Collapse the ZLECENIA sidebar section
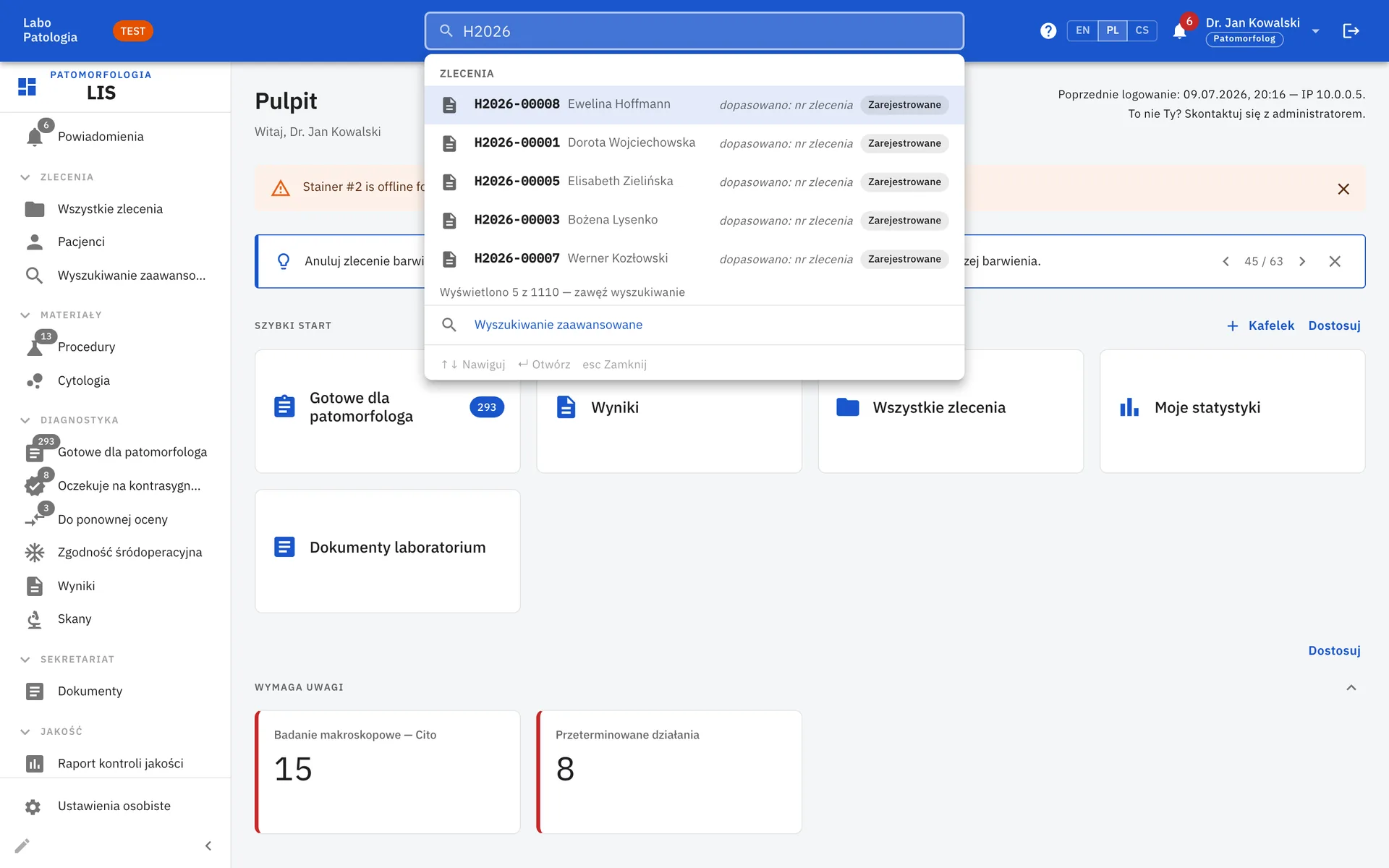1389x868 pixels. pos(25,177)
